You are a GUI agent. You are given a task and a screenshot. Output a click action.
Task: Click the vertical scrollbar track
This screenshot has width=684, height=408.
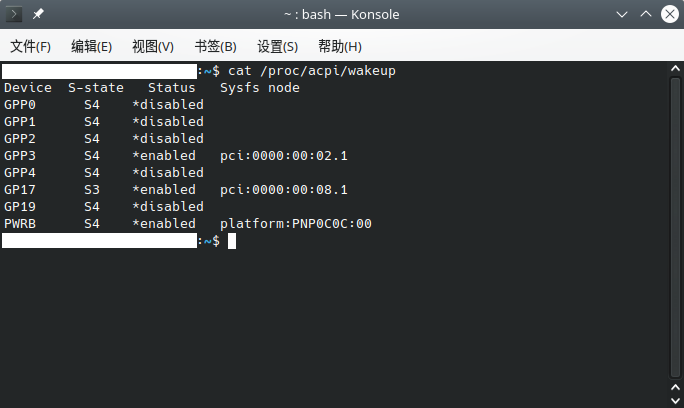[x=675, y=227]
